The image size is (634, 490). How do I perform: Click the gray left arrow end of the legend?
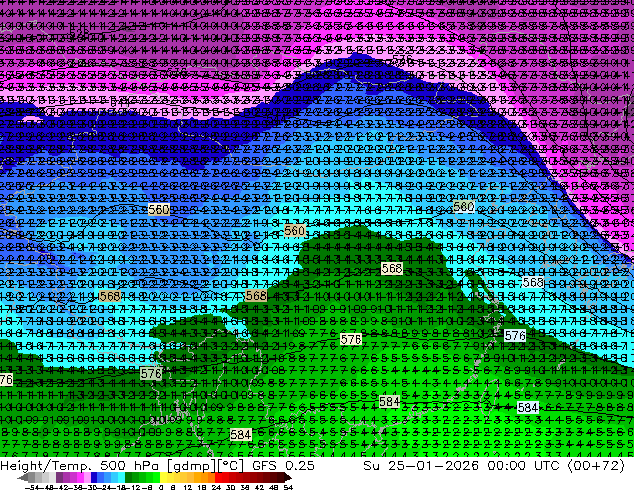click(x=23, y=477)
